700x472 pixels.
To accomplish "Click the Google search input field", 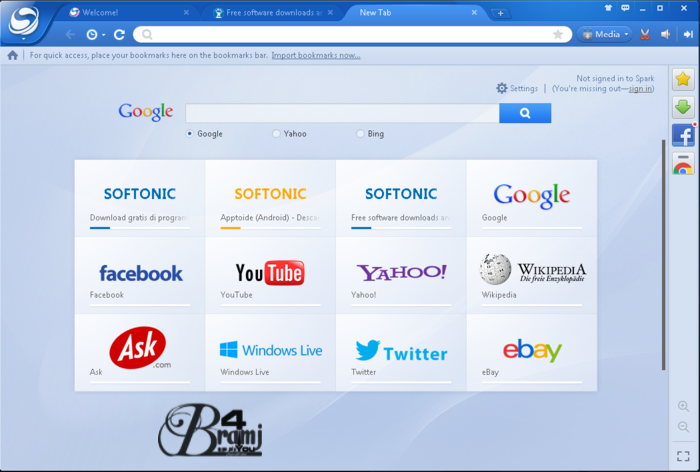I will pos(342,113).
